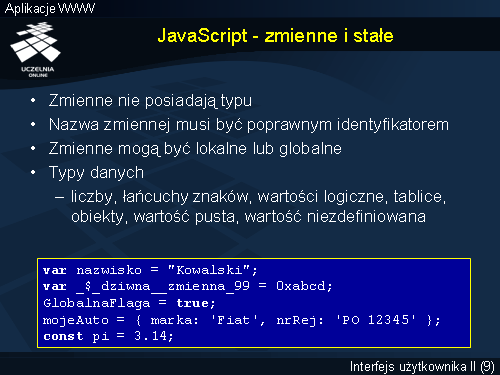500x375 pixels.
Task: Click code line starting 'mojeAuto ='
Action: (x=242, y=320)
